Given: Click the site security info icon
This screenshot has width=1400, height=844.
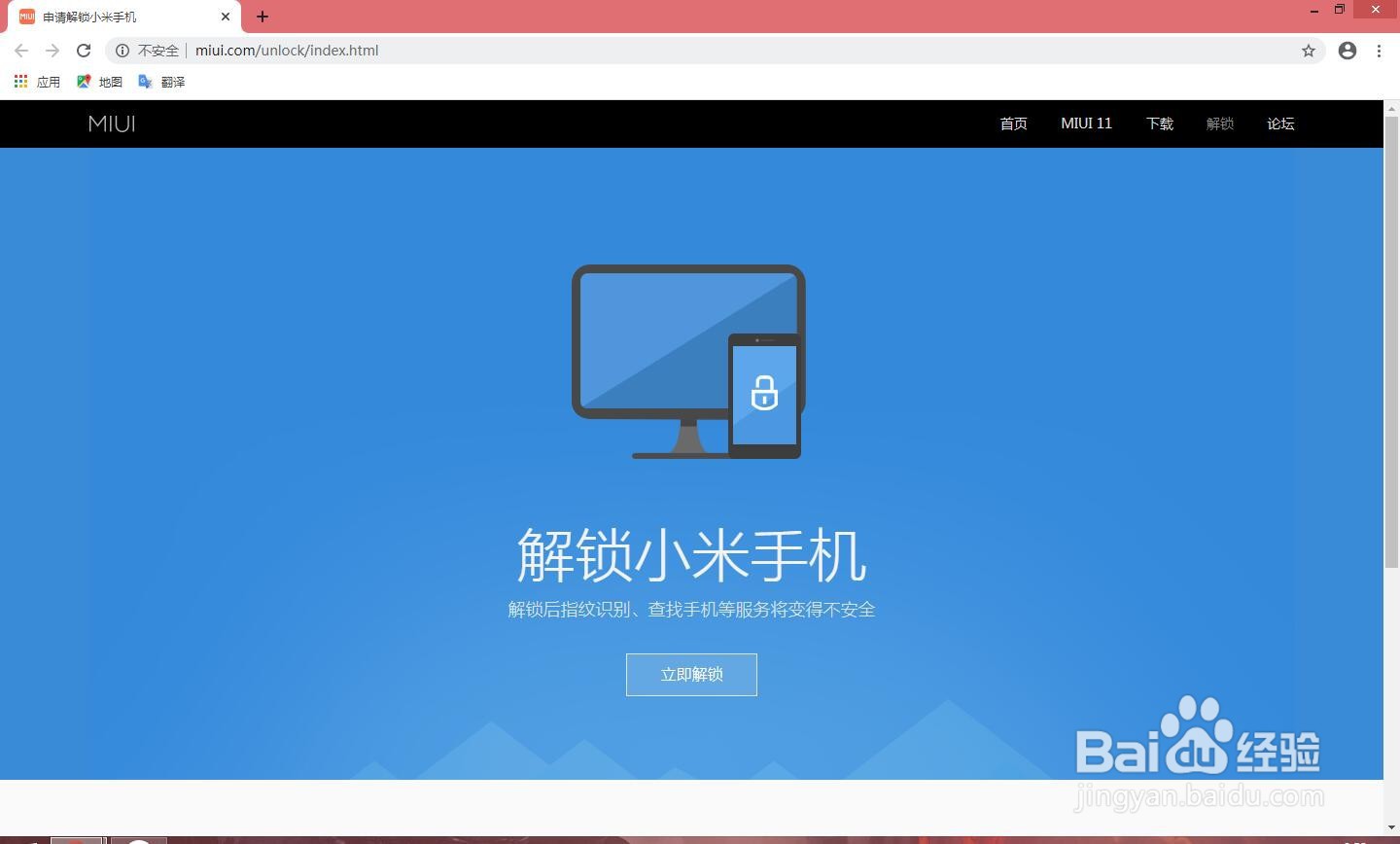Looking at the screenshot, I should (121, 51).
